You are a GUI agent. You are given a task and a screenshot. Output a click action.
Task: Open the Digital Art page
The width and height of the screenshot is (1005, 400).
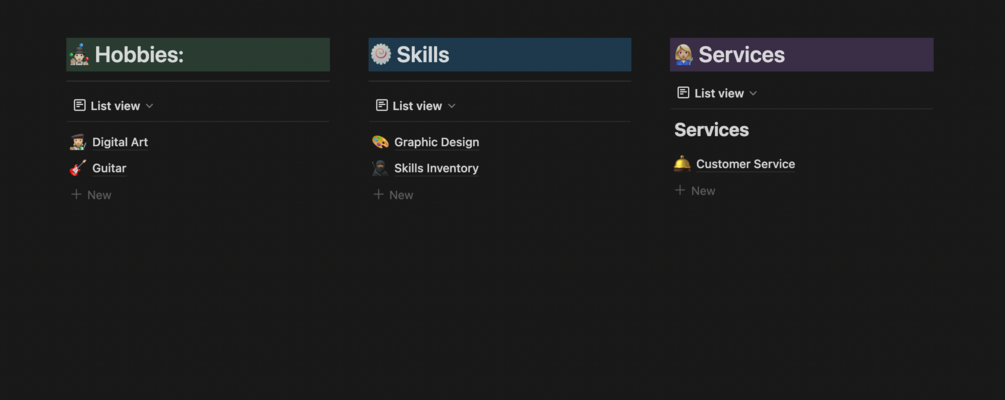pos(120,142)
